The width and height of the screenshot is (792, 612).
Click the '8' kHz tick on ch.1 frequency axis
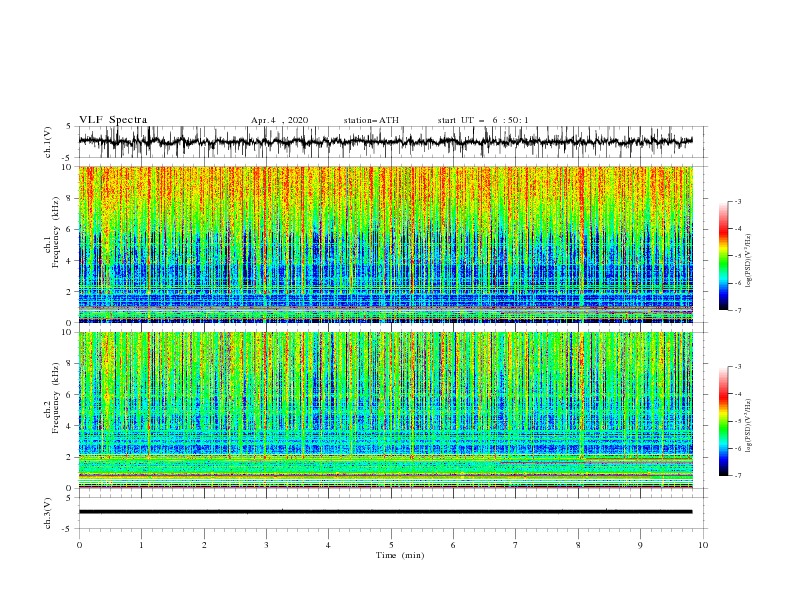(70, 198)
